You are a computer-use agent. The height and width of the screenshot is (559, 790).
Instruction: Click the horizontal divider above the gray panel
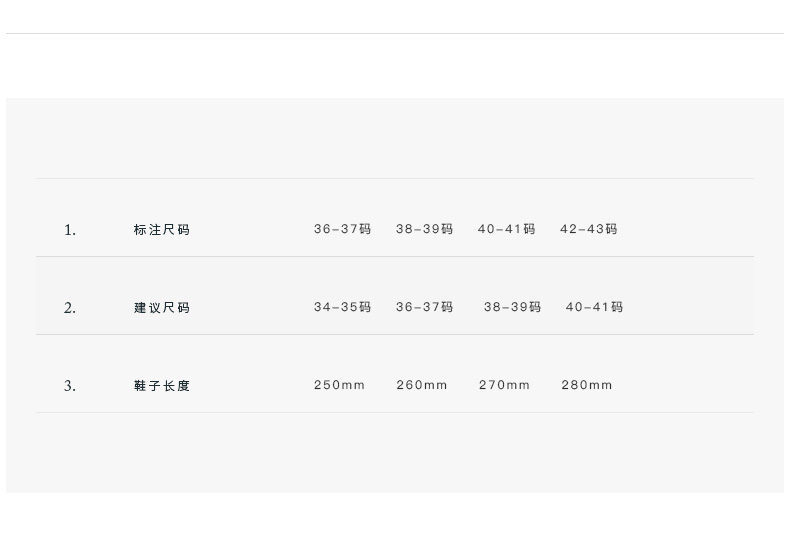pos(395,33)
